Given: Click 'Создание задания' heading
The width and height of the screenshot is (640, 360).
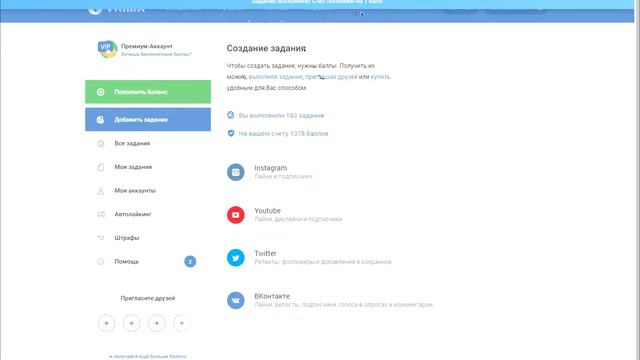Looking at the screenshot, I should pyautogui.click(x=266, y=48).
